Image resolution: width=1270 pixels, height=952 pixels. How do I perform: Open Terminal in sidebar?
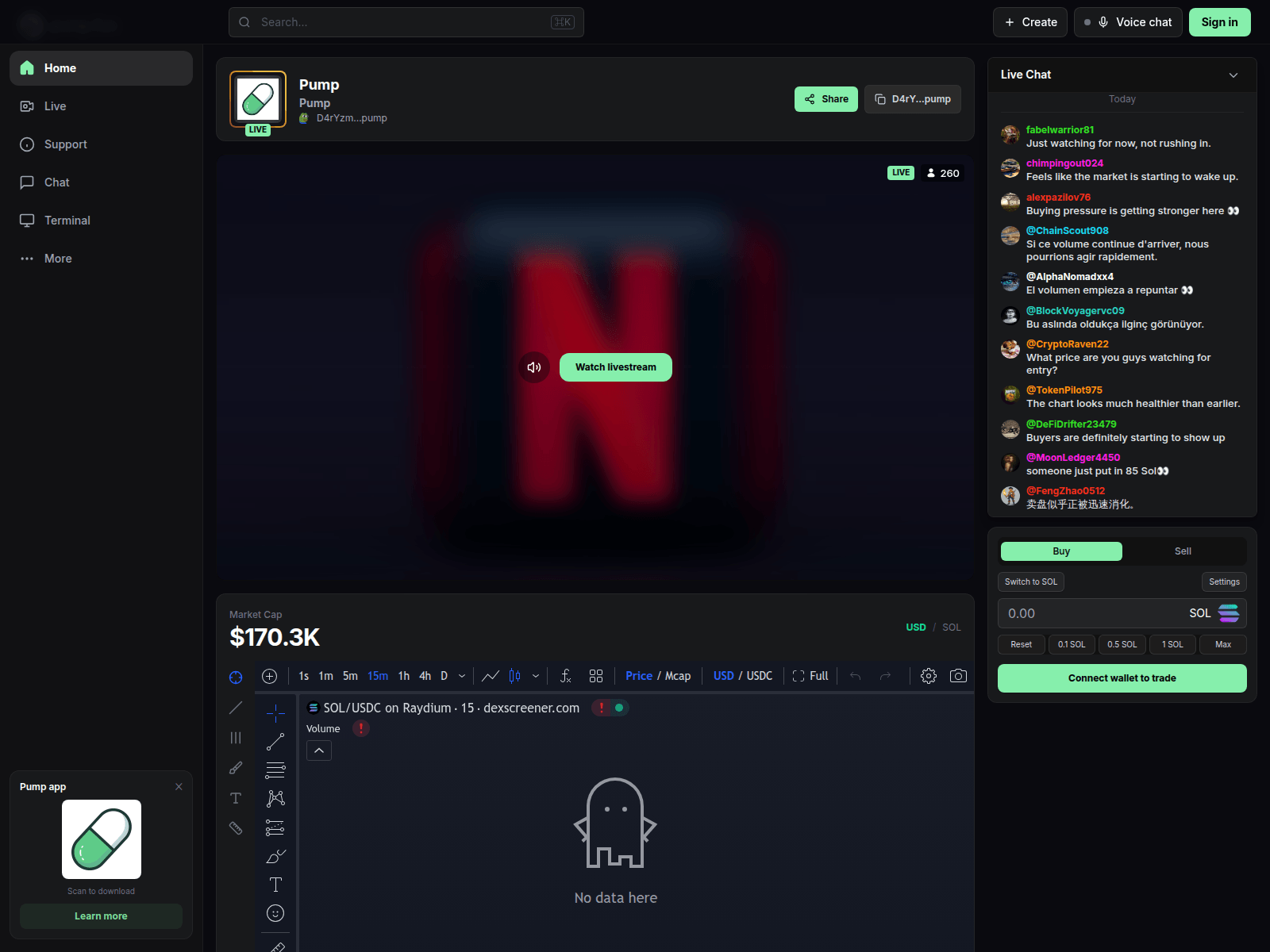[101, 221]
